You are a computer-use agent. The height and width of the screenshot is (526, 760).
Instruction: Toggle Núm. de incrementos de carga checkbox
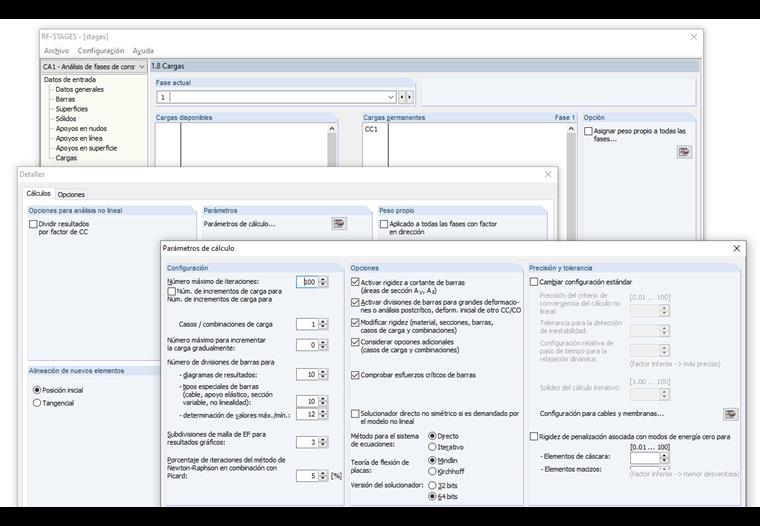[x=172, y=291]
